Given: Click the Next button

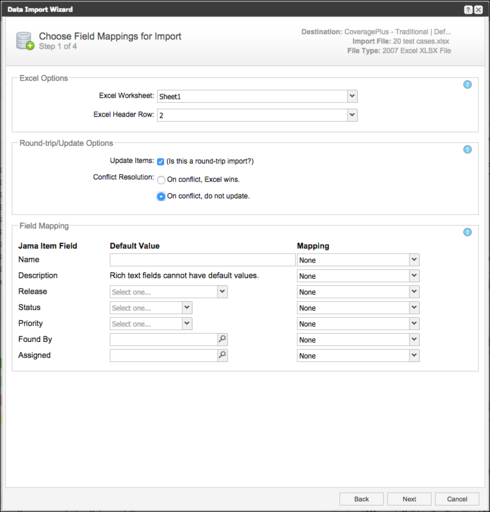Looking at the screenshot, I should [x=409, y=499].
